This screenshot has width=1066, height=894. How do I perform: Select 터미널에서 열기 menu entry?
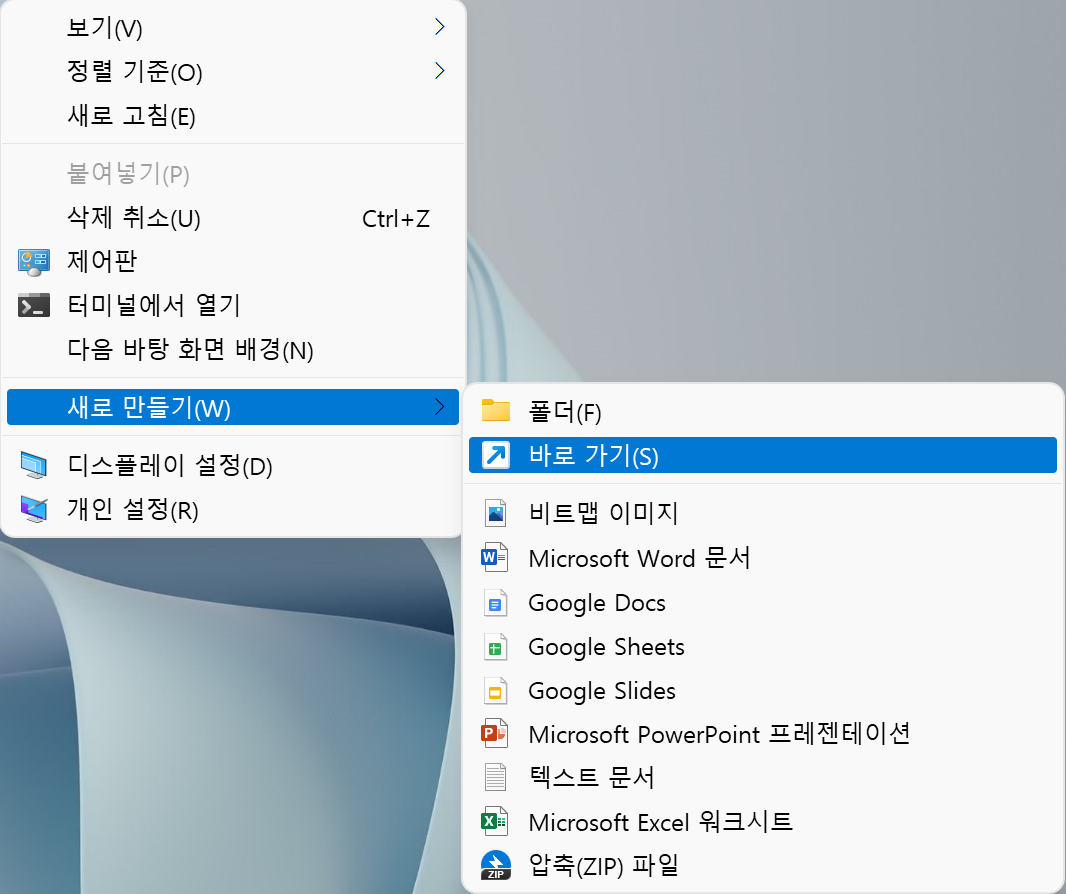click(233, 306)
